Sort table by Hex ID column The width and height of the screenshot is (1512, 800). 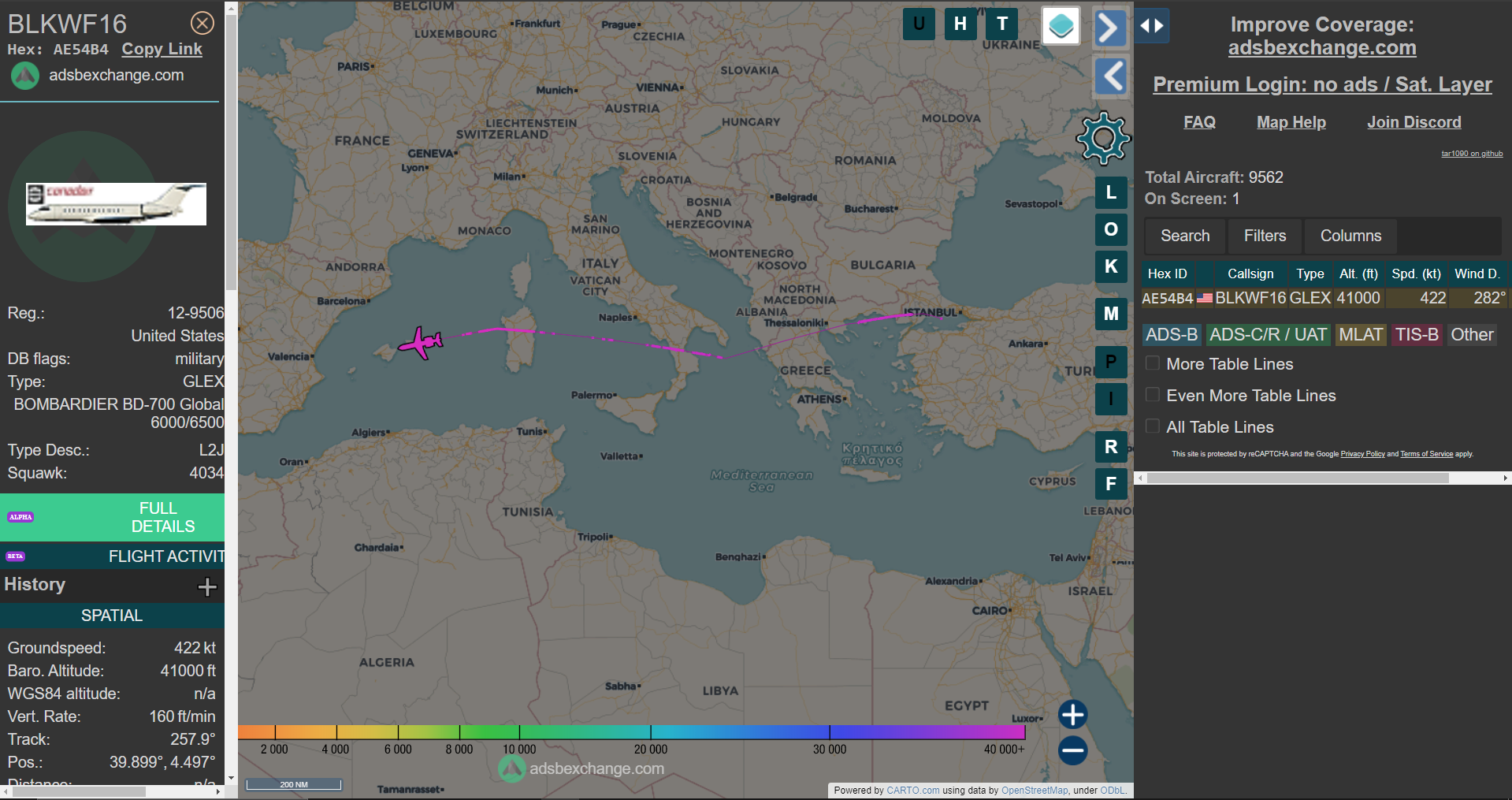(x=1167, y=273)
